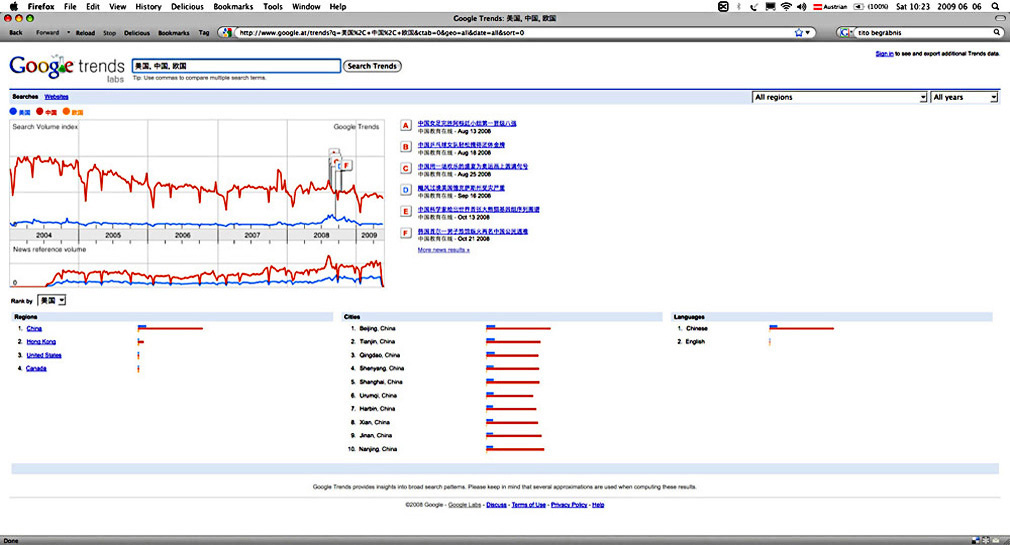Click the news marker B icon in list
This screenshot has height=545, width=1010.
pos(406,147)
